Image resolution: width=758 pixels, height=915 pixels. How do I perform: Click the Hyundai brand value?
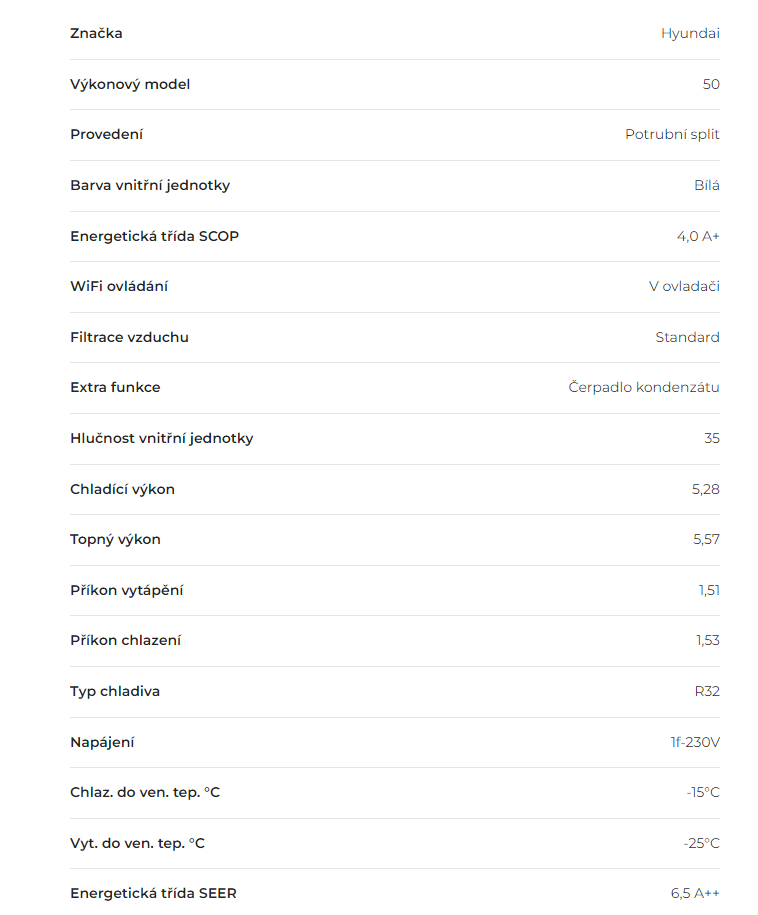(x=690, y=34)
